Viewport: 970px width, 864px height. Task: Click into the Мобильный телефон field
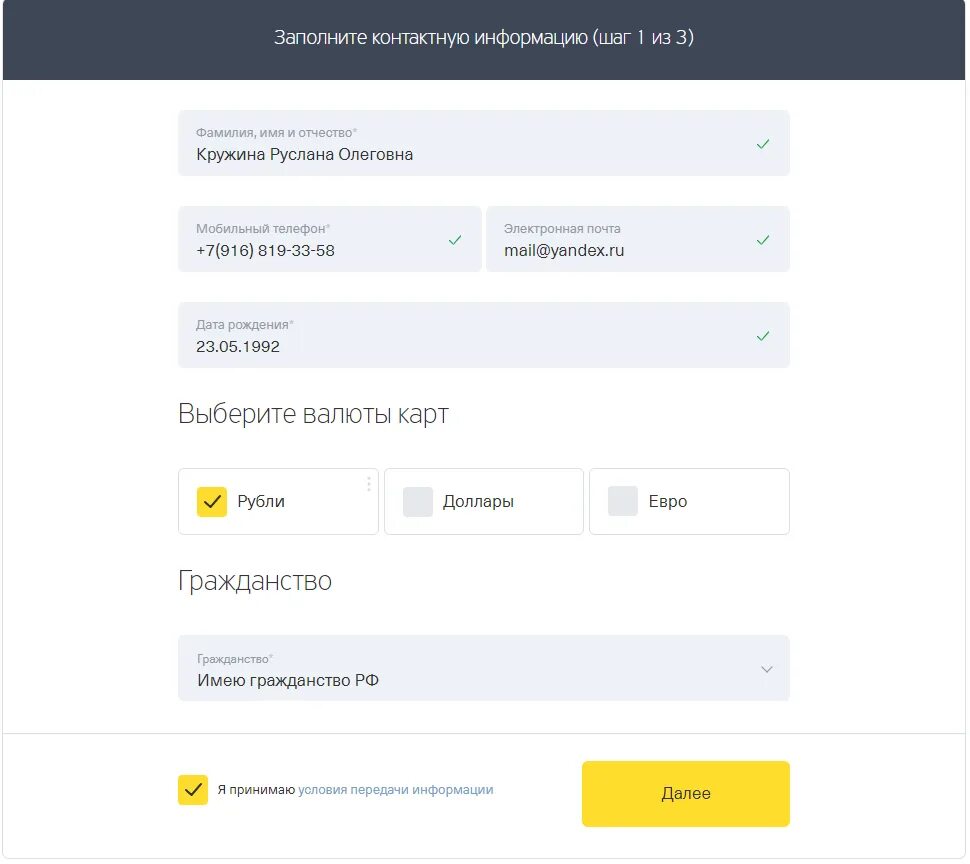tap(310, 250)
